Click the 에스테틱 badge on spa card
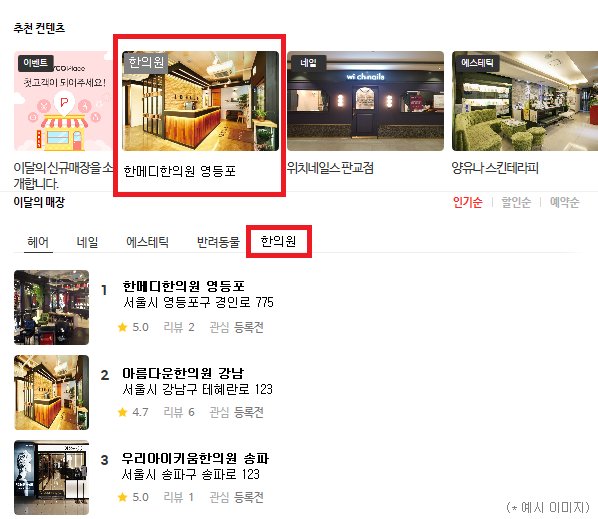This screenshot has width=598, height=519. click(477, 63)
